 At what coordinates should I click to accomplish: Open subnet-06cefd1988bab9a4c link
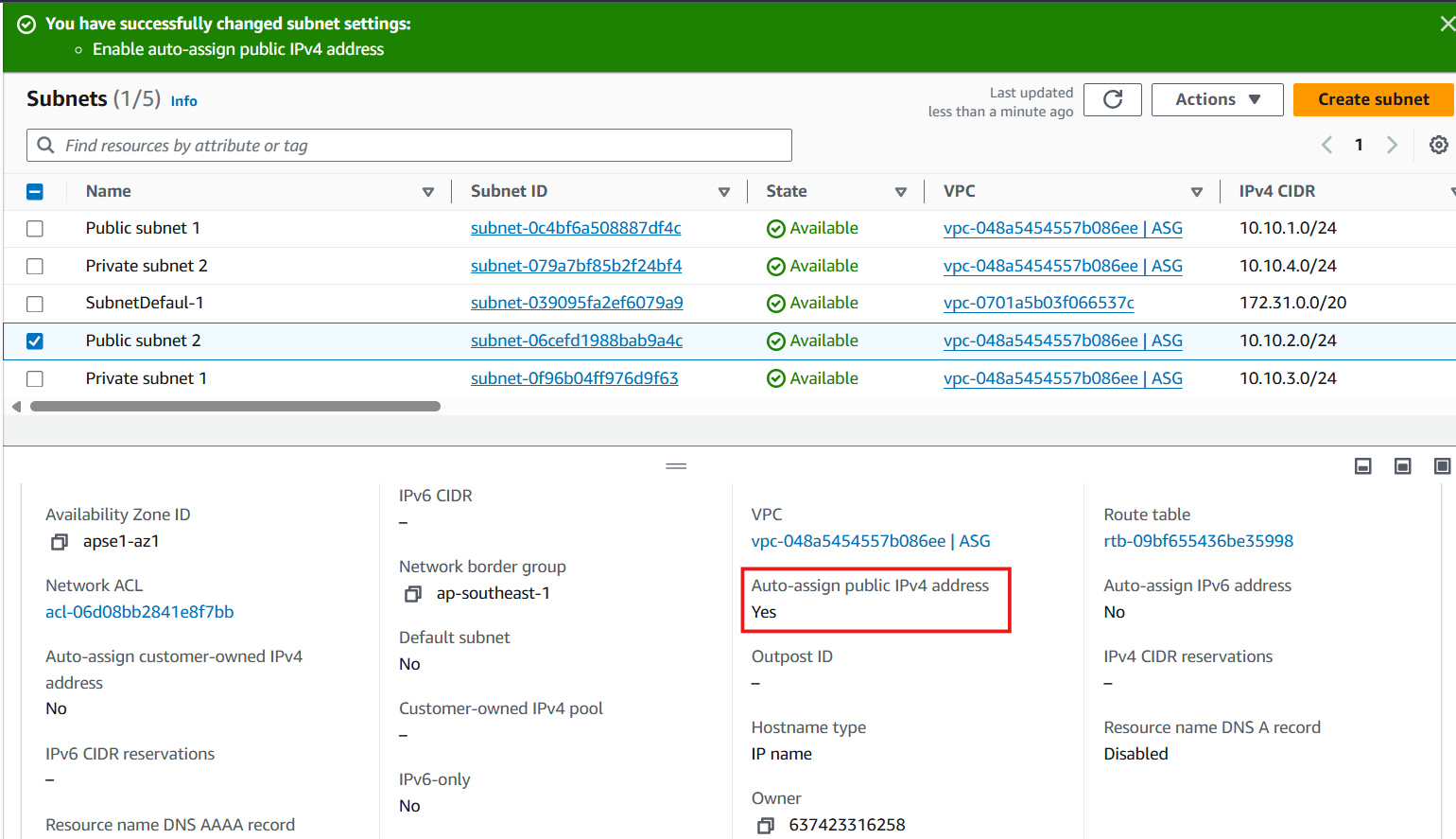[577, 341]
